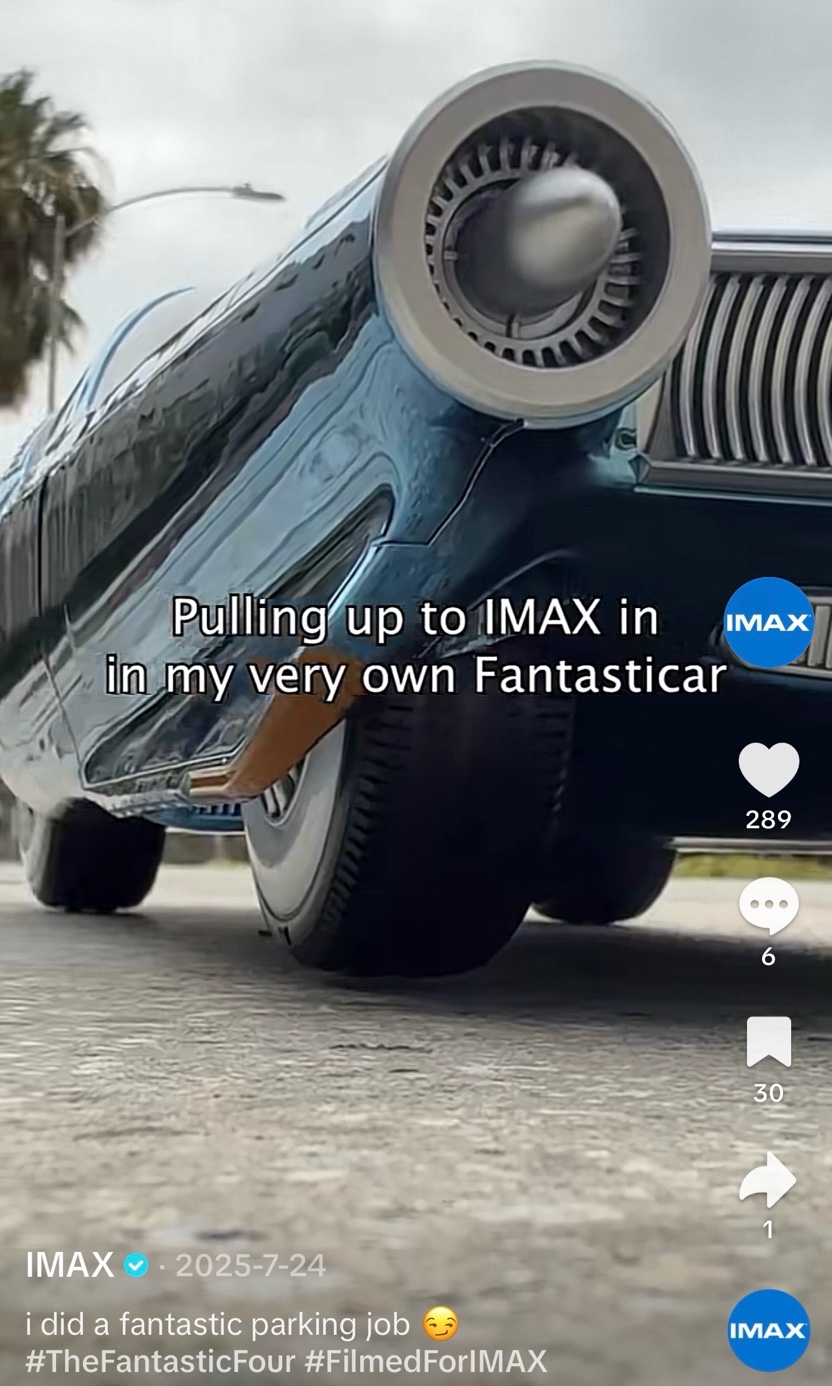Open IMAX username in caption

(x=69, y=1265)
